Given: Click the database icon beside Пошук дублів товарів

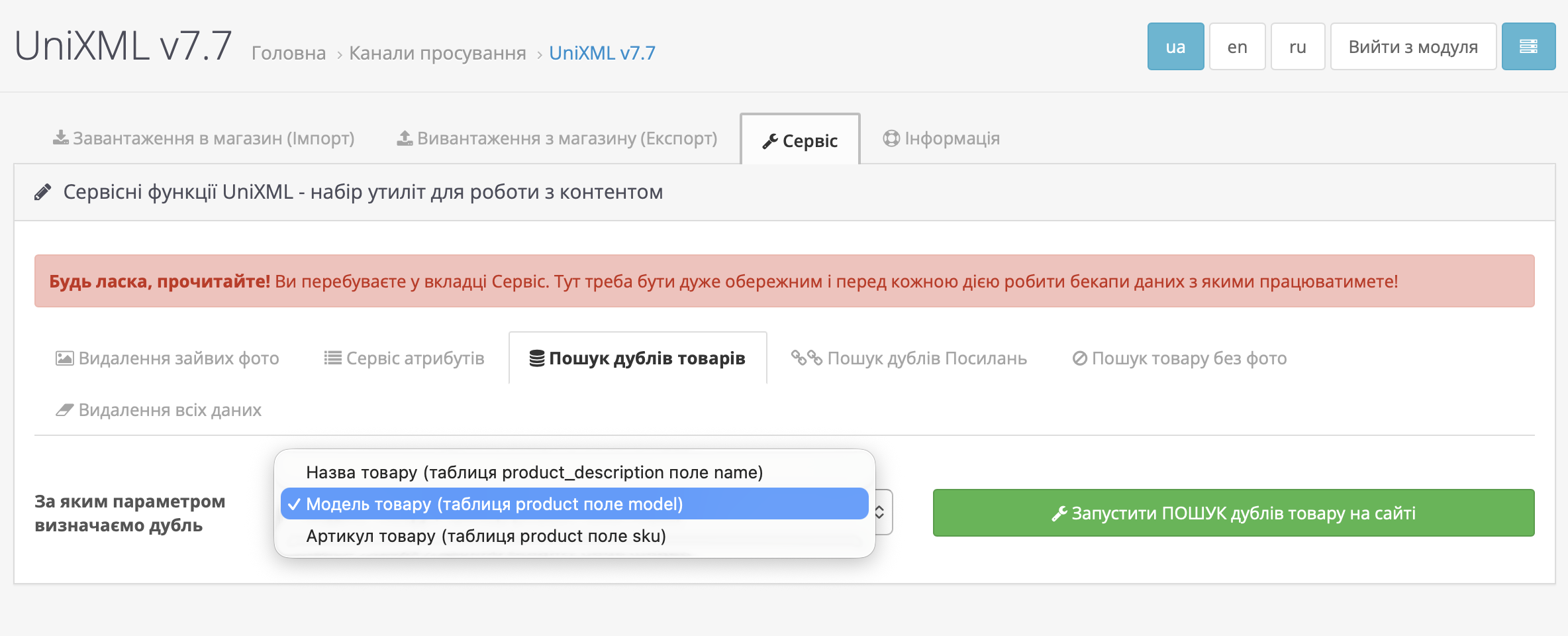Looking at the screenshot, I should (537, 358).
